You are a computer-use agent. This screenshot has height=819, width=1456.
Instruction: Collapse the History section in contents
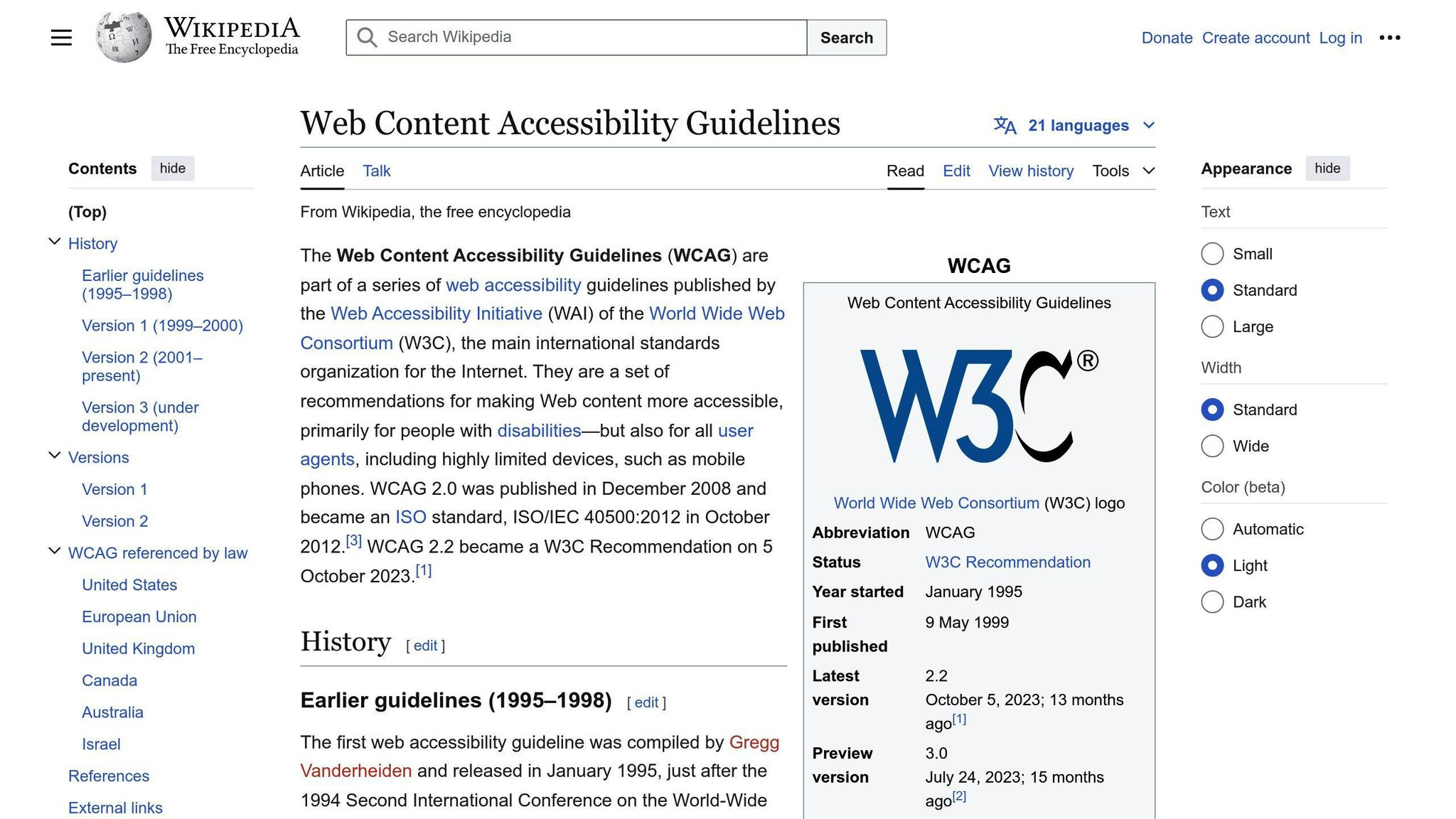tap(55, 242)
